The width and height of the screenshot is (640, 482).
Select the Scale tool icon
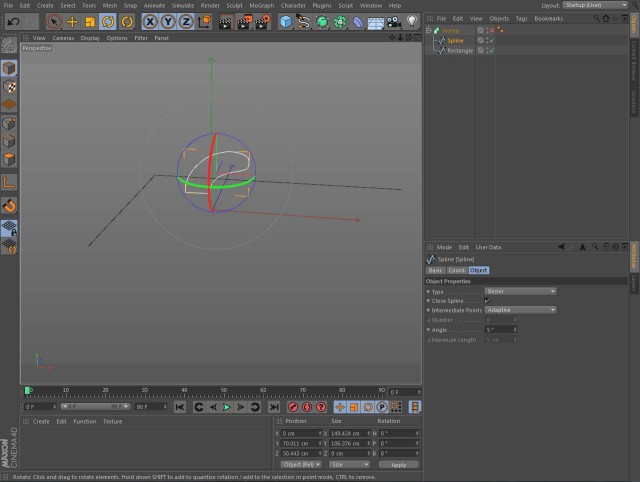[x=90, y=22]
